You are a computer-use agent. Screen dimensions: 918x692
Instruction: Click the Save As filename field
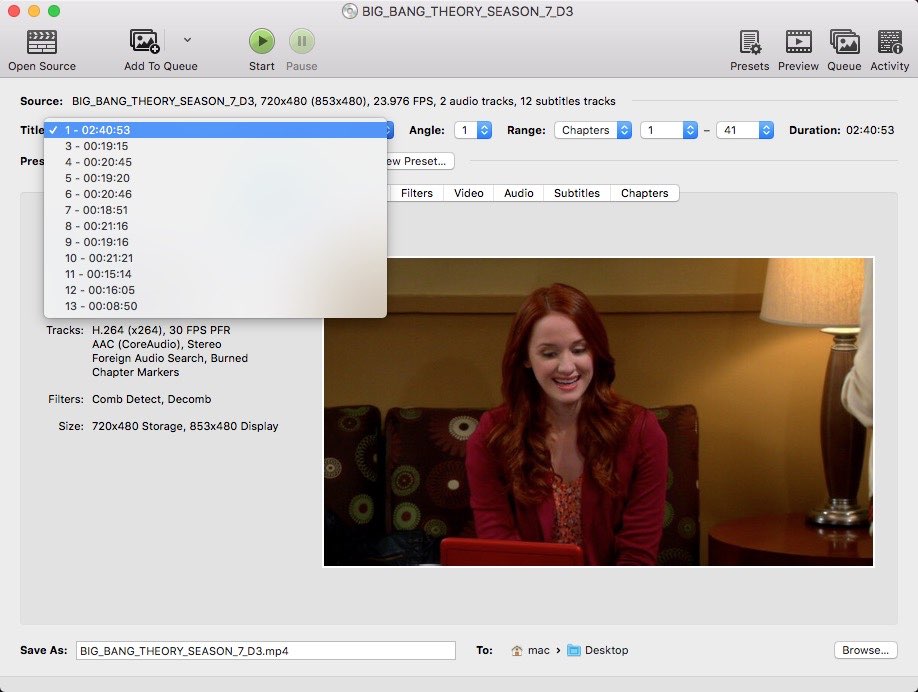click(266, 650)
